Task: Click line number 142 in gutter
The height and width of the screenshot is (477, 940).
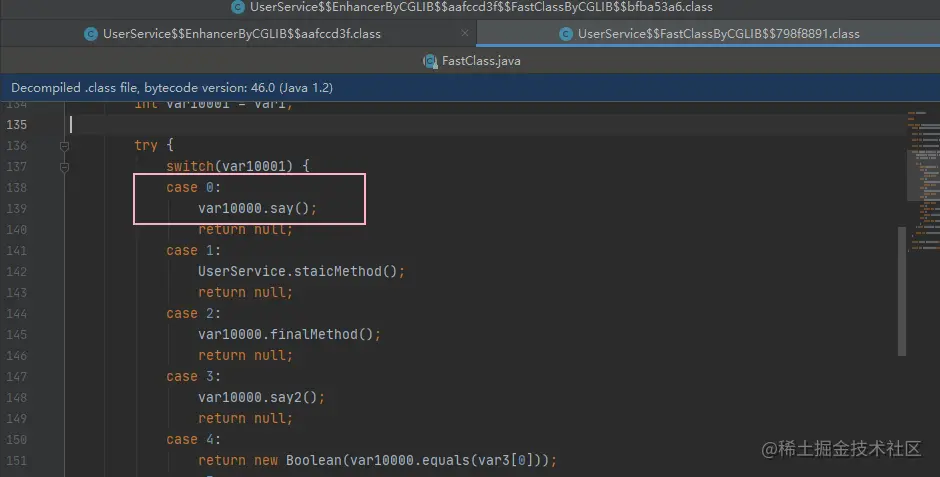Action: pyautogui.click(x=17, y=271)
